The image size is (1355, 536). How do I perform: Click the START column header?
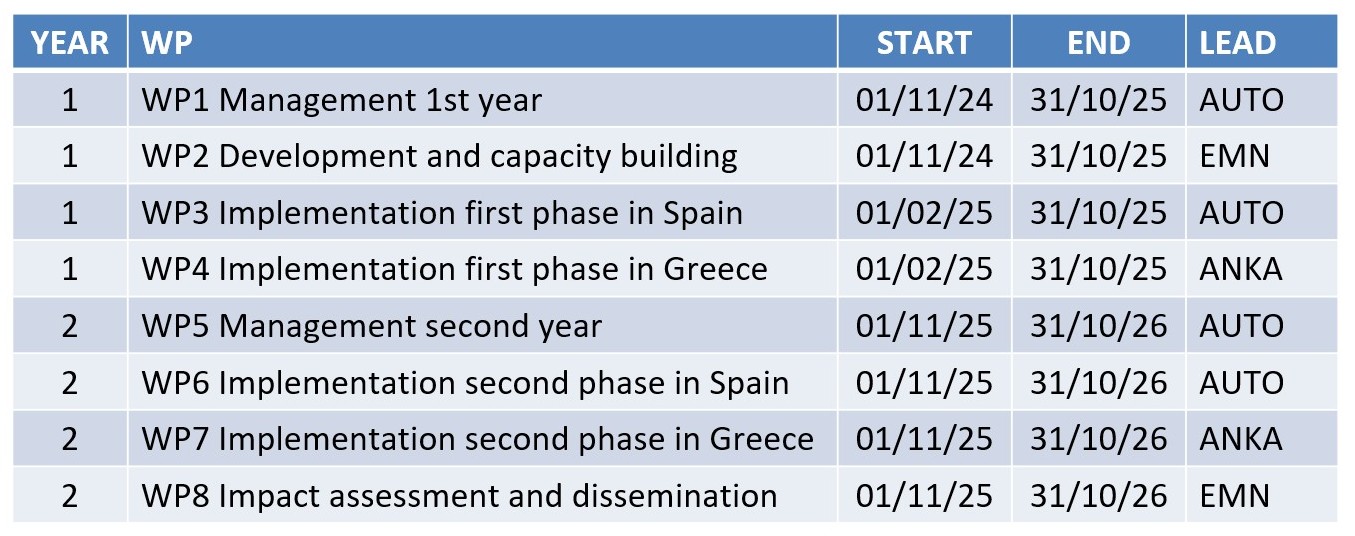click(924, 43)
